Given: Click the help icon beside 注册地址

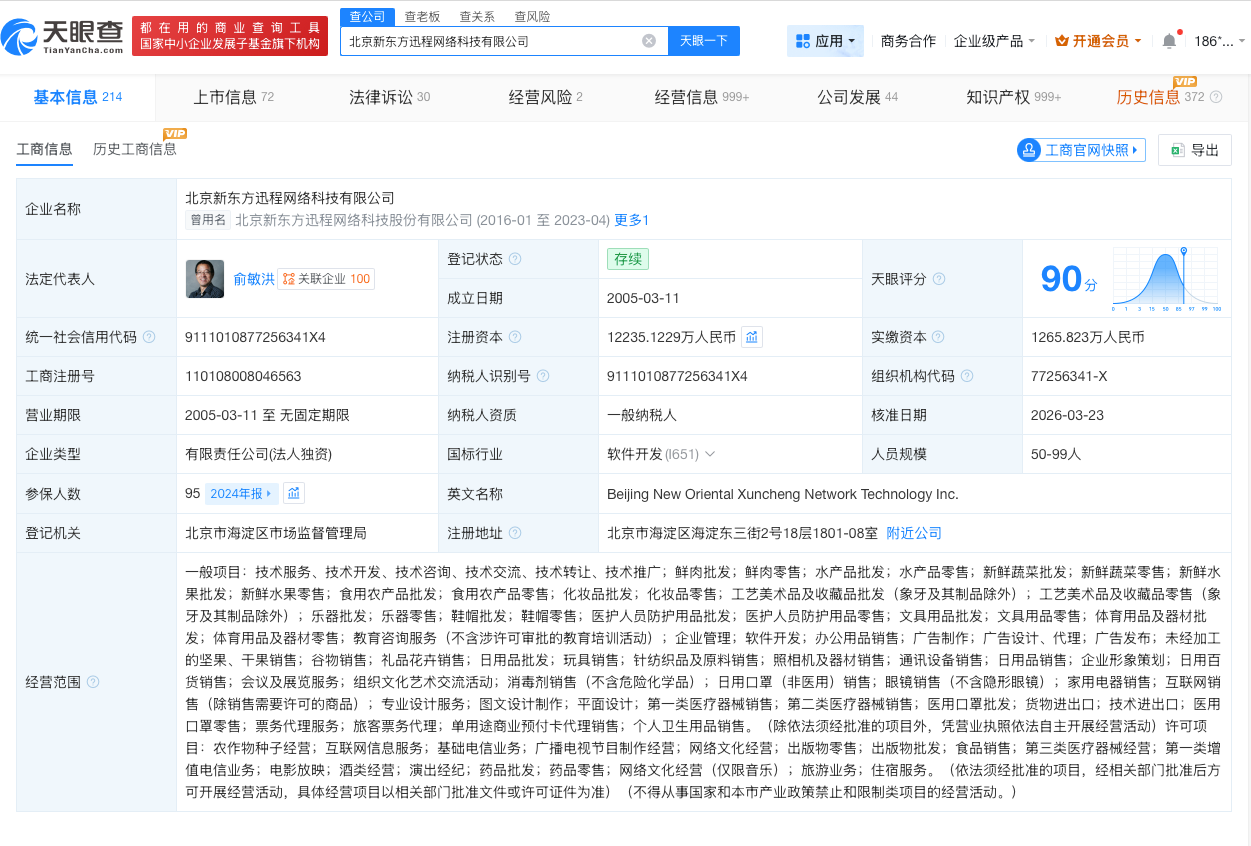Looking at the screenshot, I should pyautogui.click(x=515, y=533).
